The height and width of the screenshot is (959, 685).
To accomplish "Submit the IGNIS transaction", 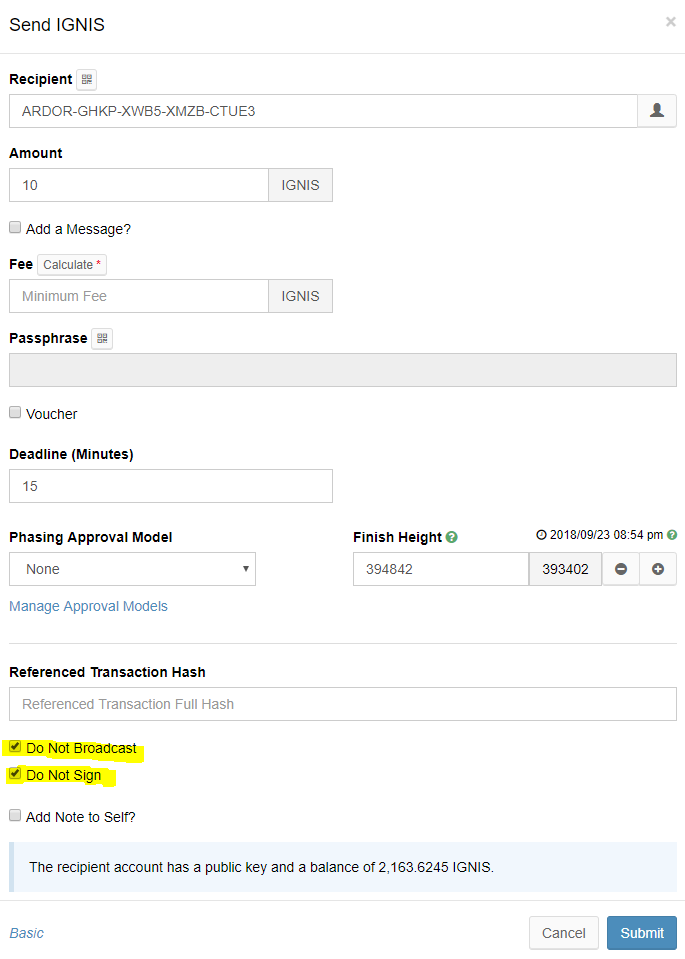I will 641,932.
